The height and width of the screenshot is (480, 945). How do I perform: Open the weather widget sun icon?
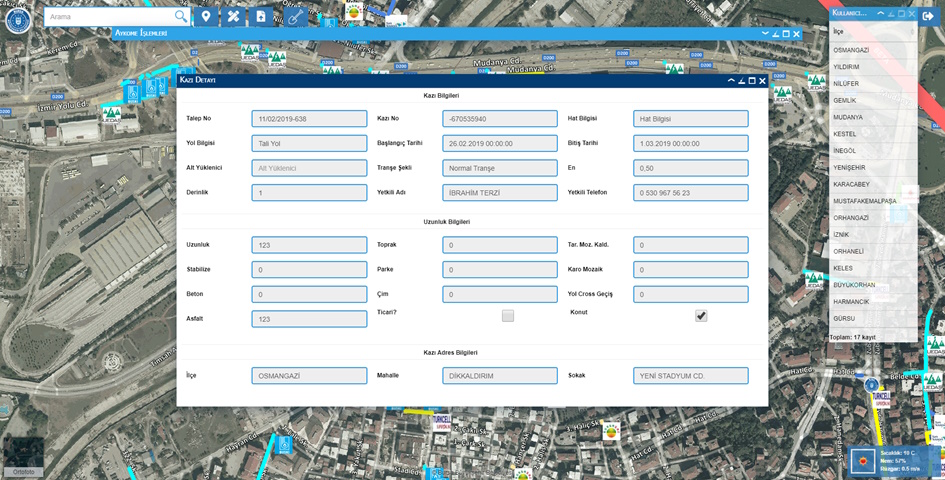(862, 461)
